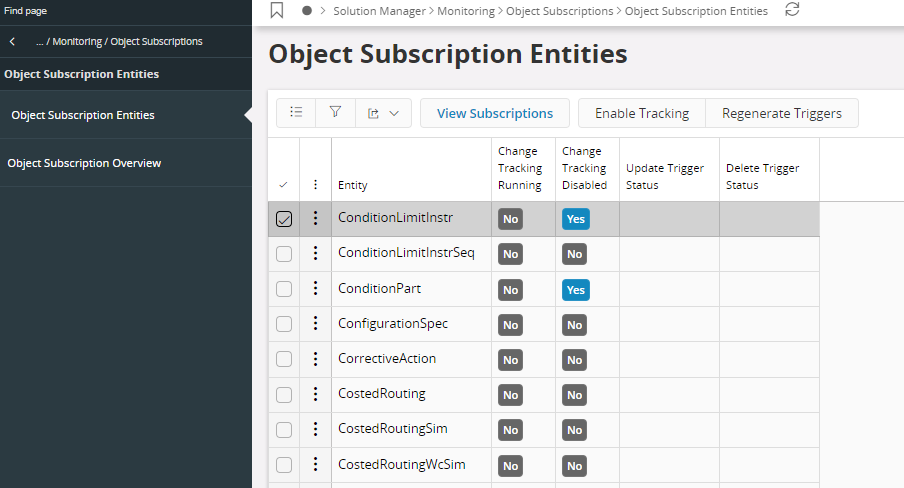Viewport: 904px width, 488px height.
Task: Open row menu for ConditionPart
Action: [316, 289]
